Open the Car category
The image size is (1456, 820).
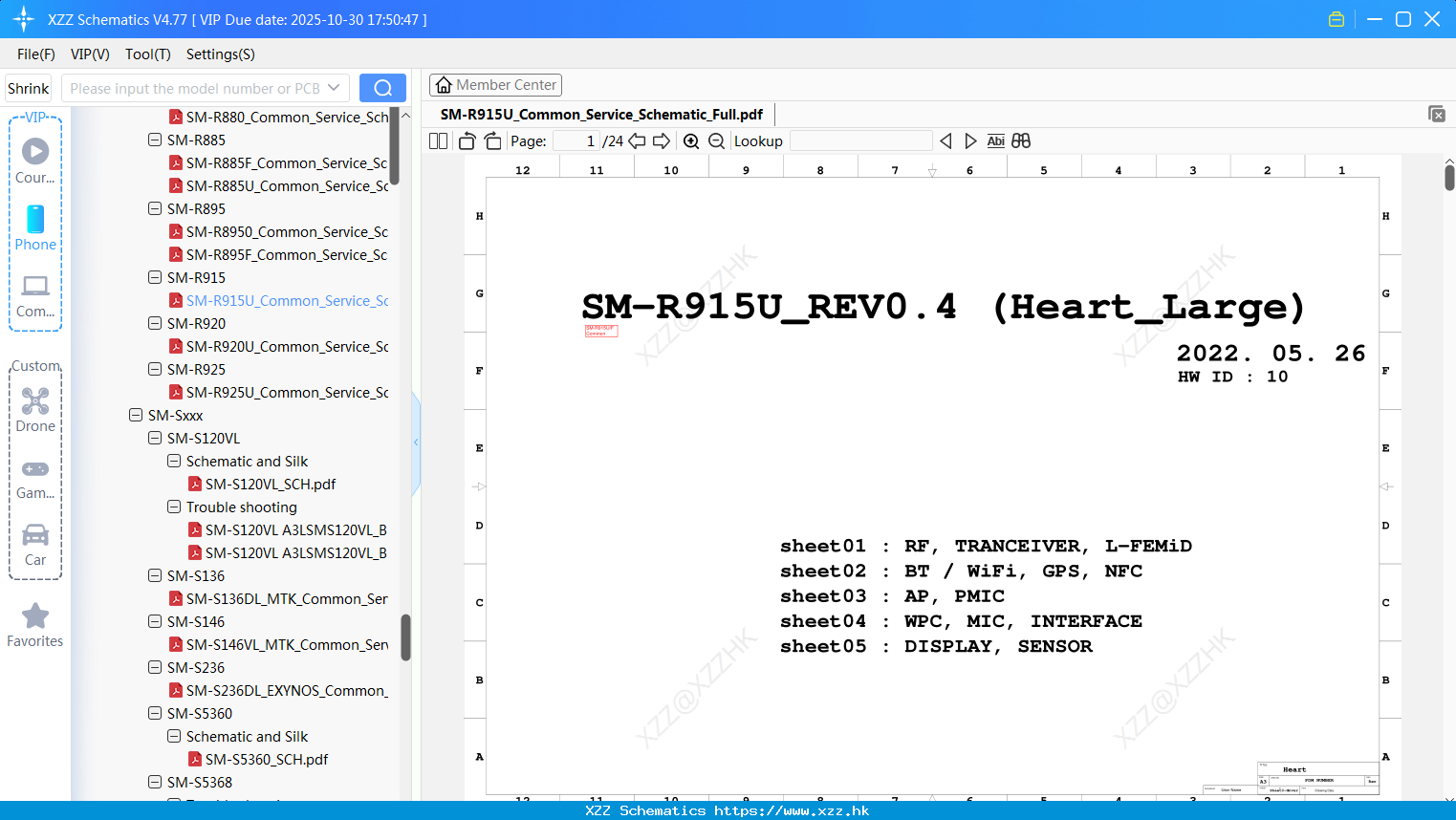pos(35,544)
